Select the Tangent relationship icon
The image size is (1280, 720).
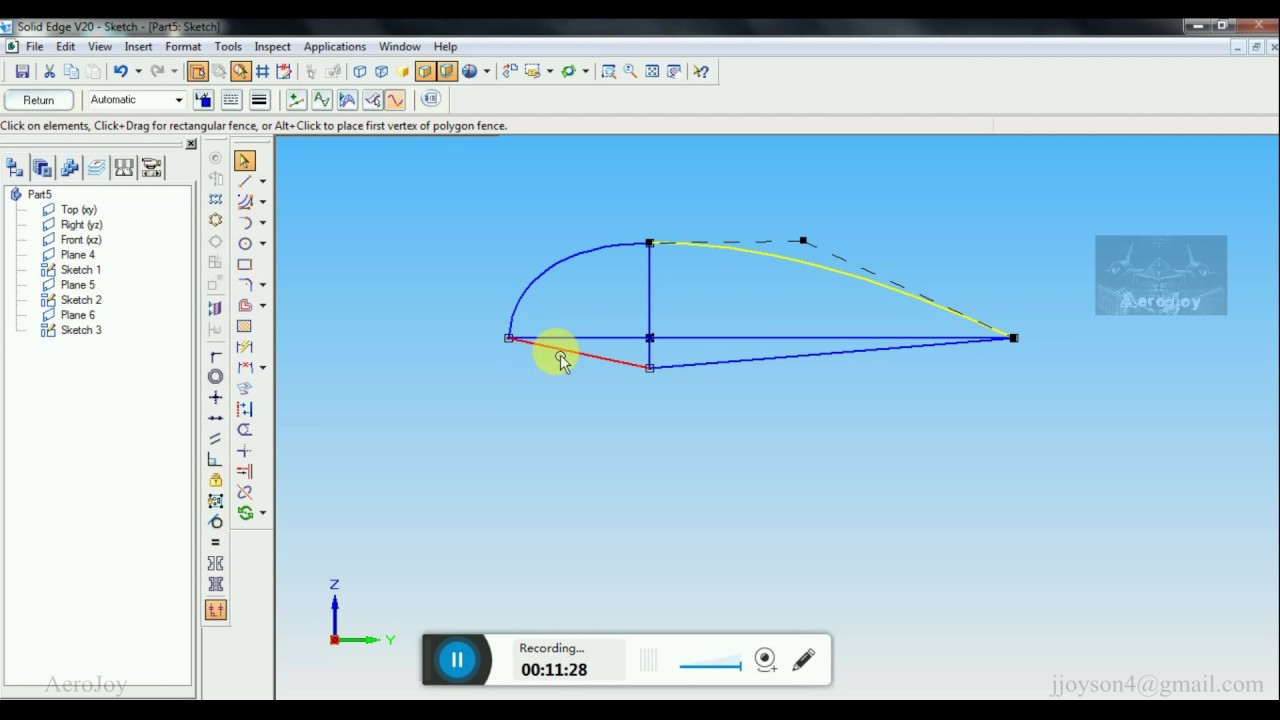coord(215,522)
